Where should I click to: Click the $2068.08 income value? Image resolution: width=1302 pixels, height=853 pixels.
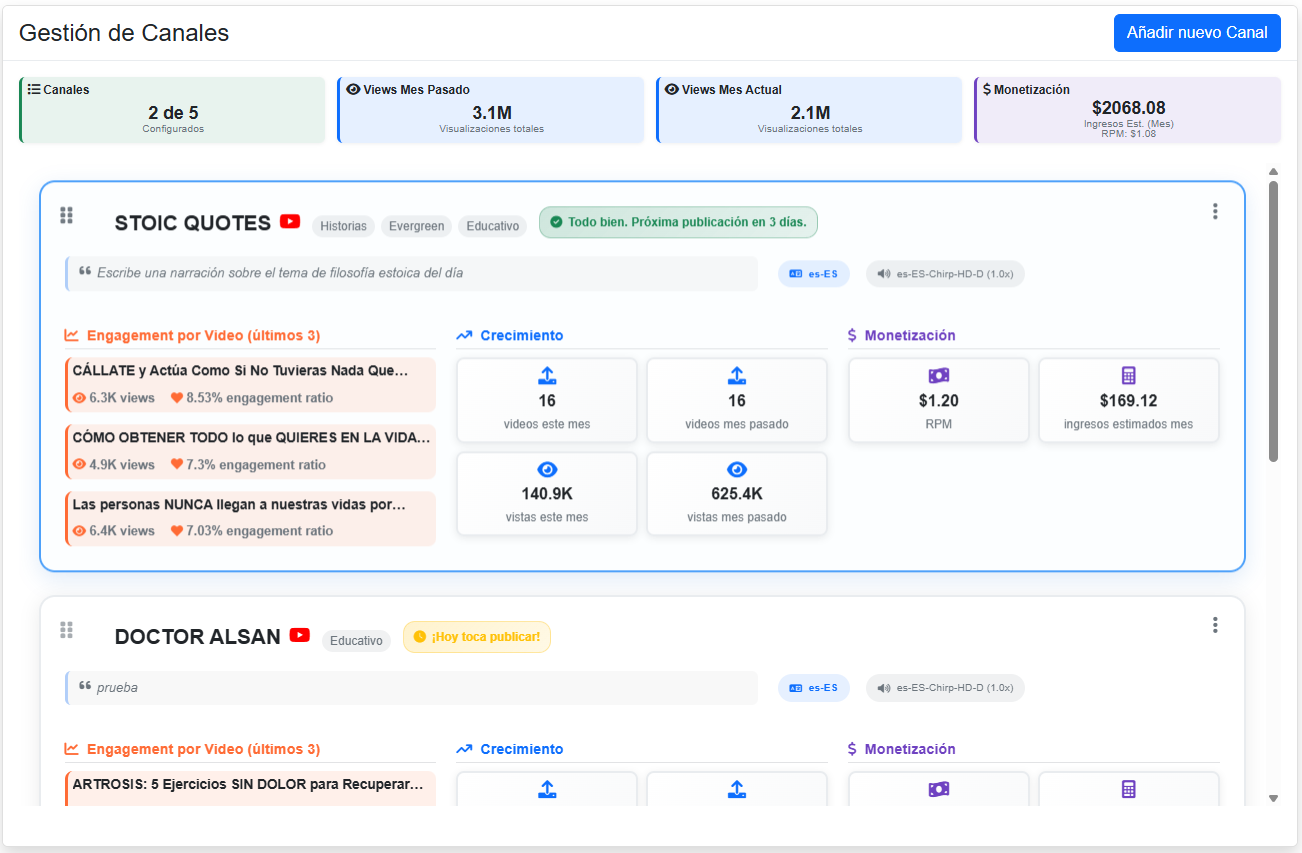point(1129,108)
